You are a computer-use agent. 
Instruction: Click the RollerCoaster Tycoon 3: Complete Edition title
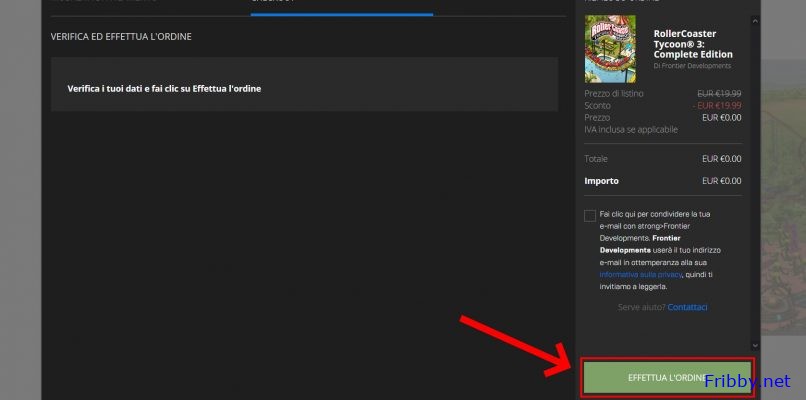coord(692,43)
